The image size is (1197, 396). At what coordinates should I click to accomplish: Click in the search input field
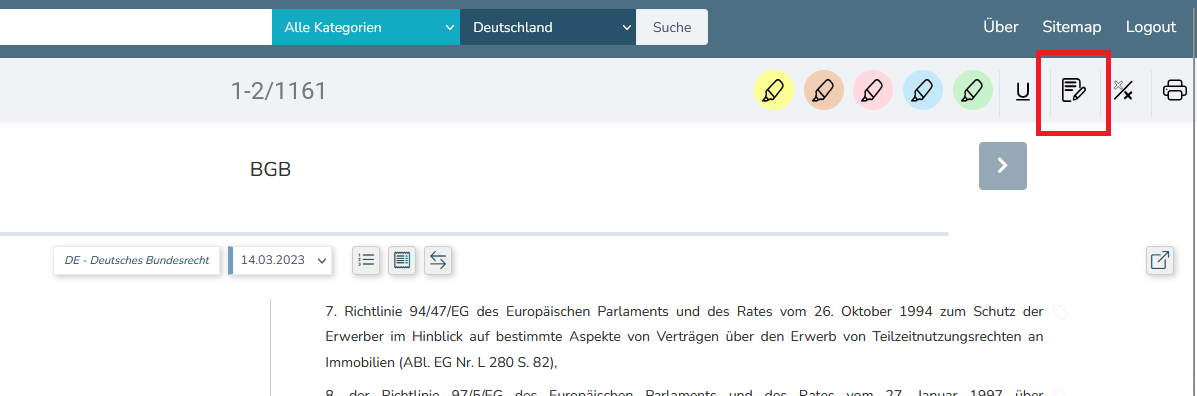click(x=136, y=27)
